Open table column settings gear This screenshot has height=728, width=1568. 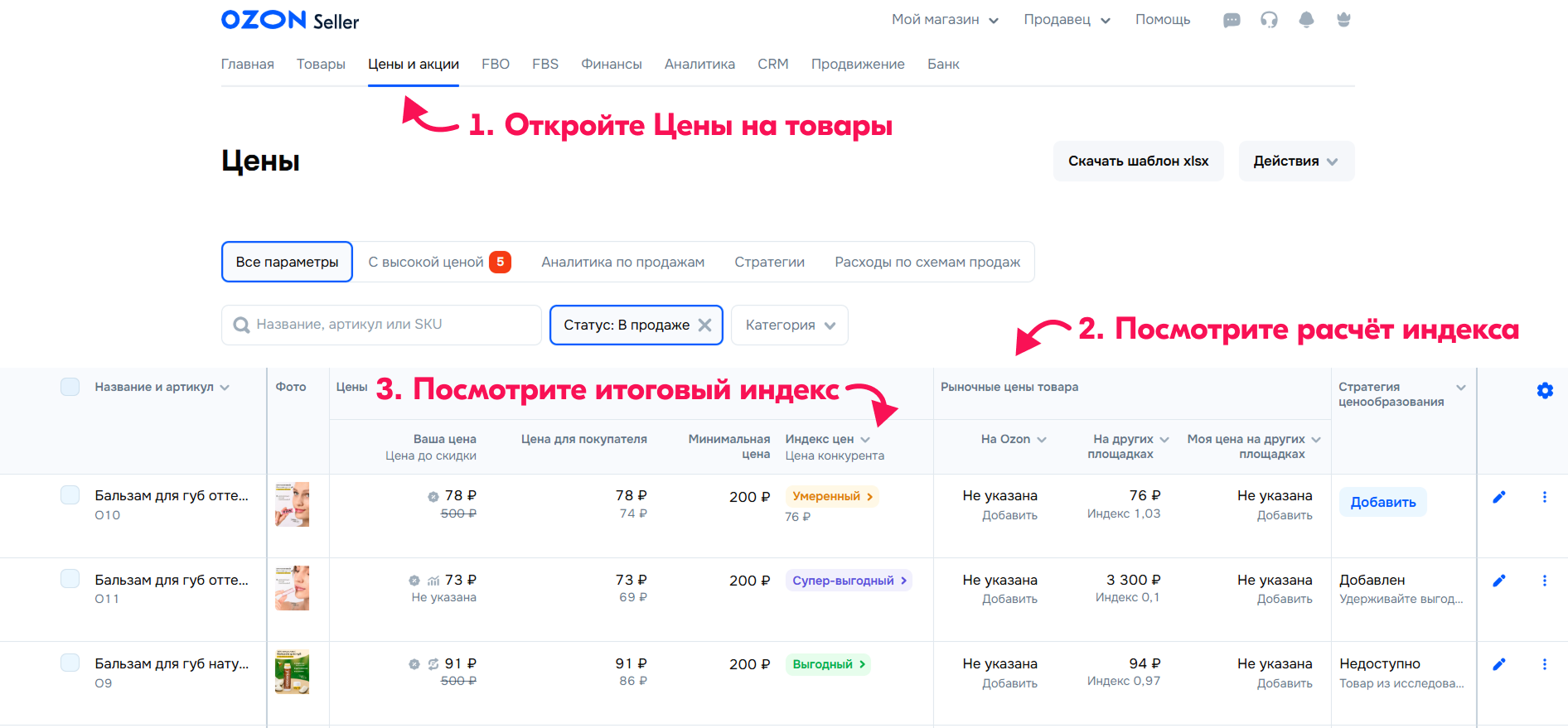coord(1545,390)
